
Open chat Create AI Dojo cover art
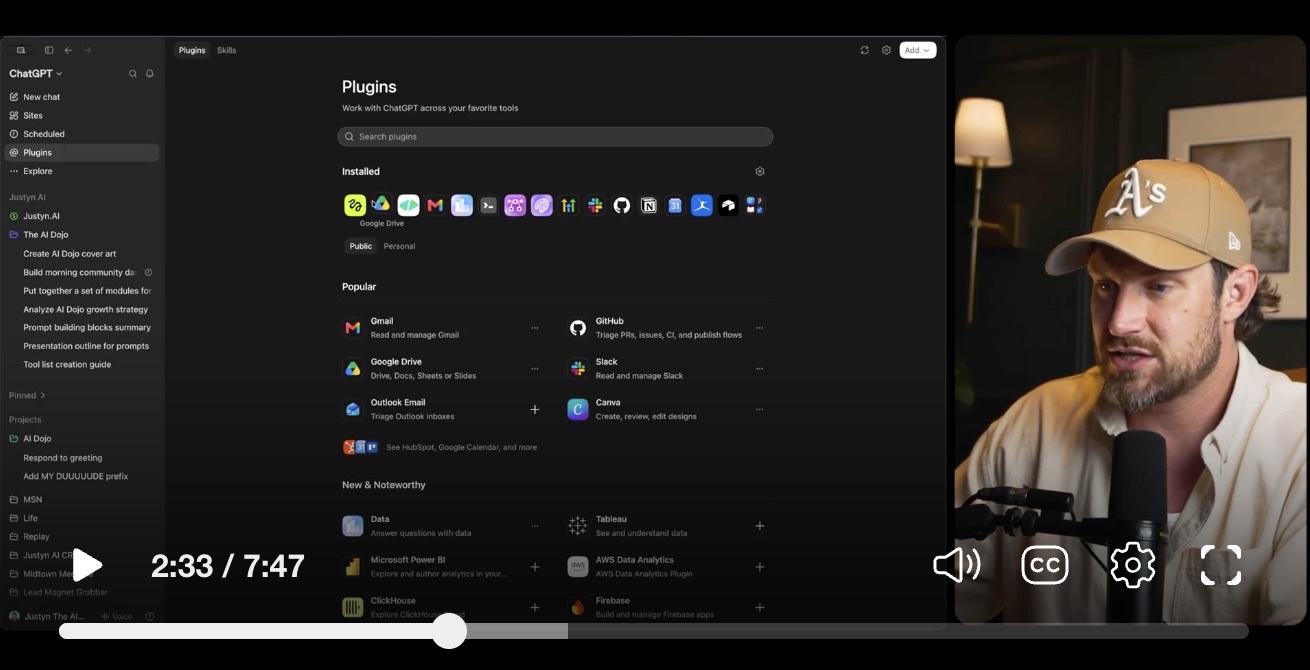click(x=70, y=254)
